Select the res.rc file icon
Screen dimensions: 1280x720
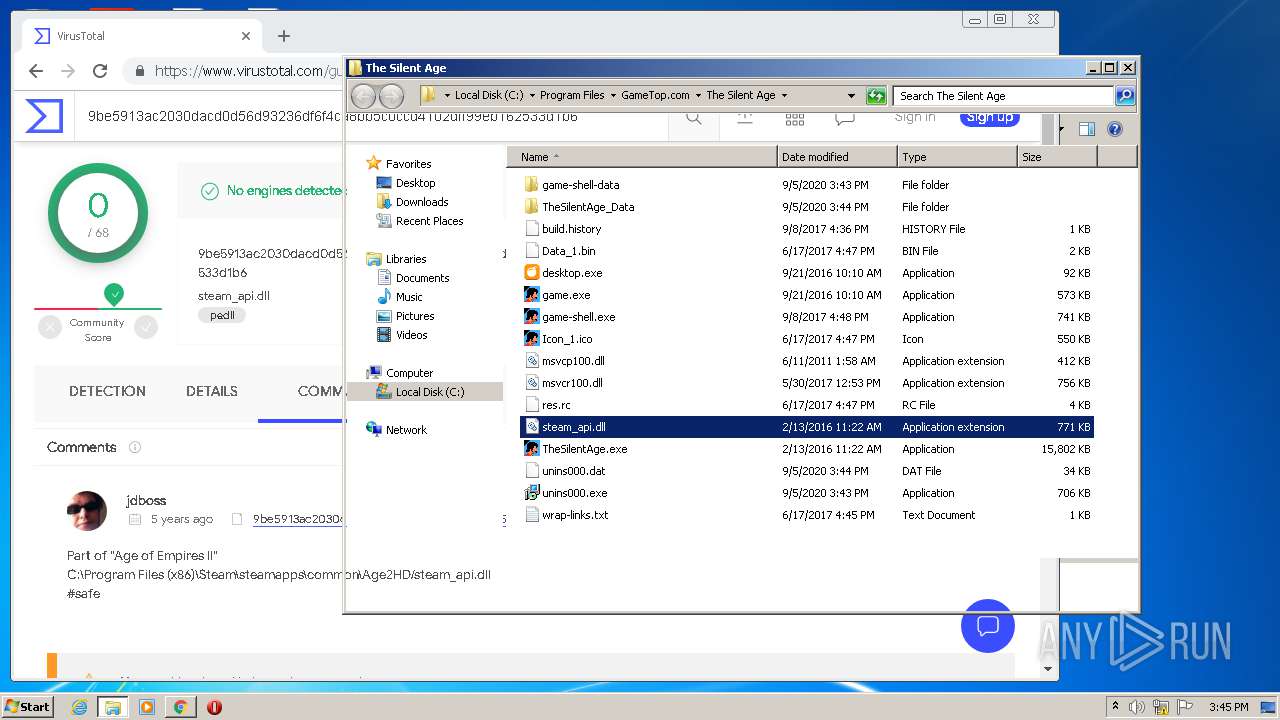tap(532, 405)
